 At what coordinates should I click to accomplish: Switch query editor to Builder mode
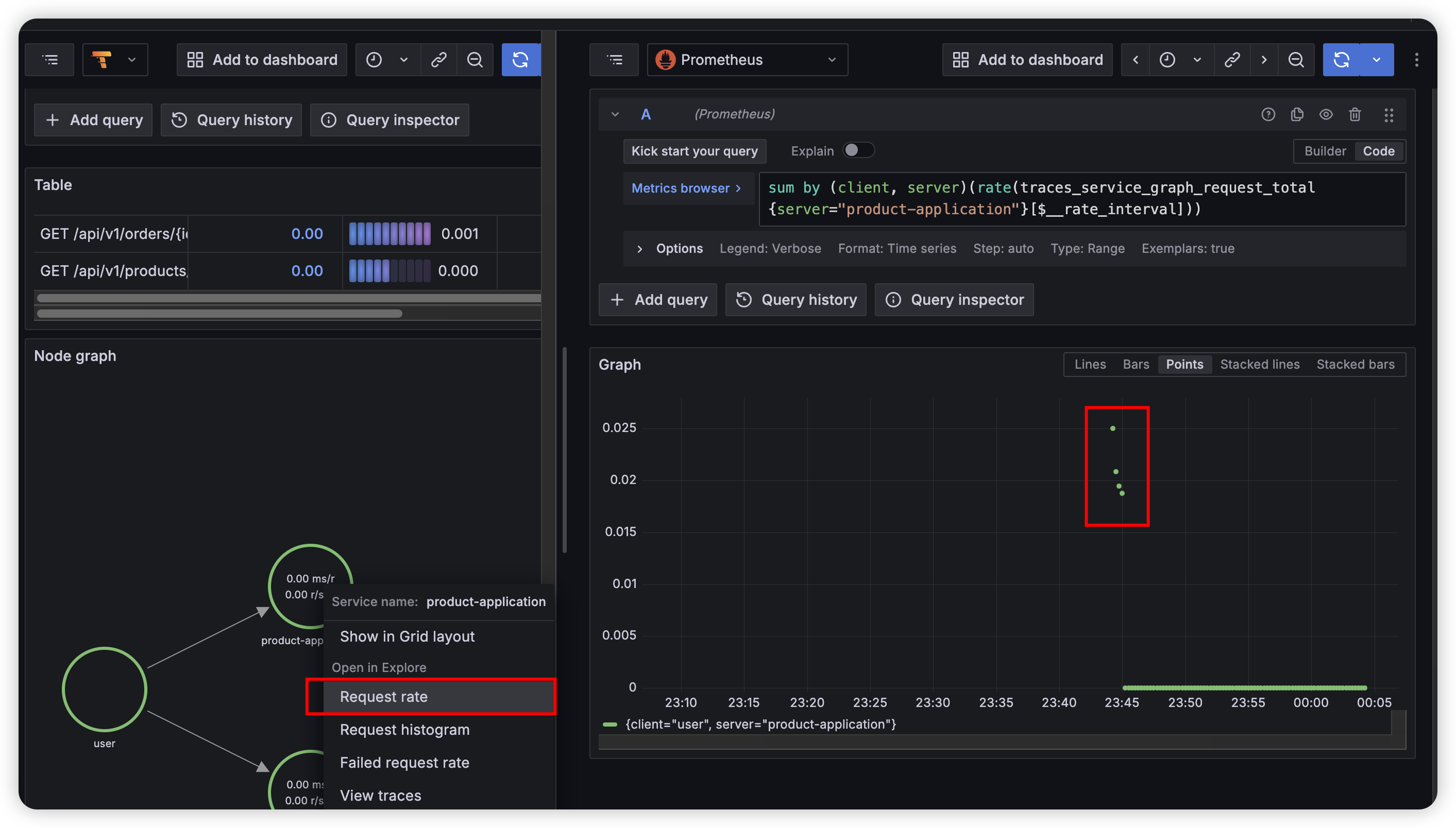tap(1325, 151)
